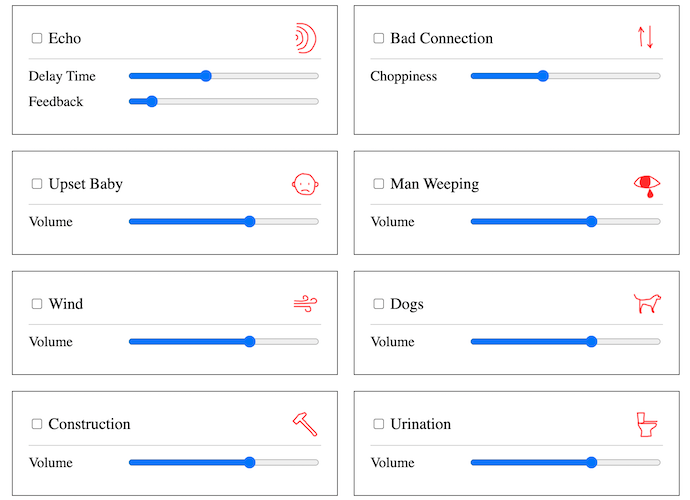Click the Upset Baby face icon

[305, 184]
